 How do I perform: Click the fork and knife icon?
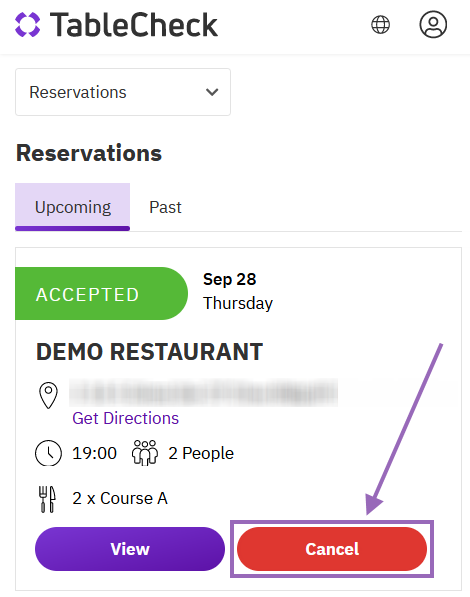[47, 499]
